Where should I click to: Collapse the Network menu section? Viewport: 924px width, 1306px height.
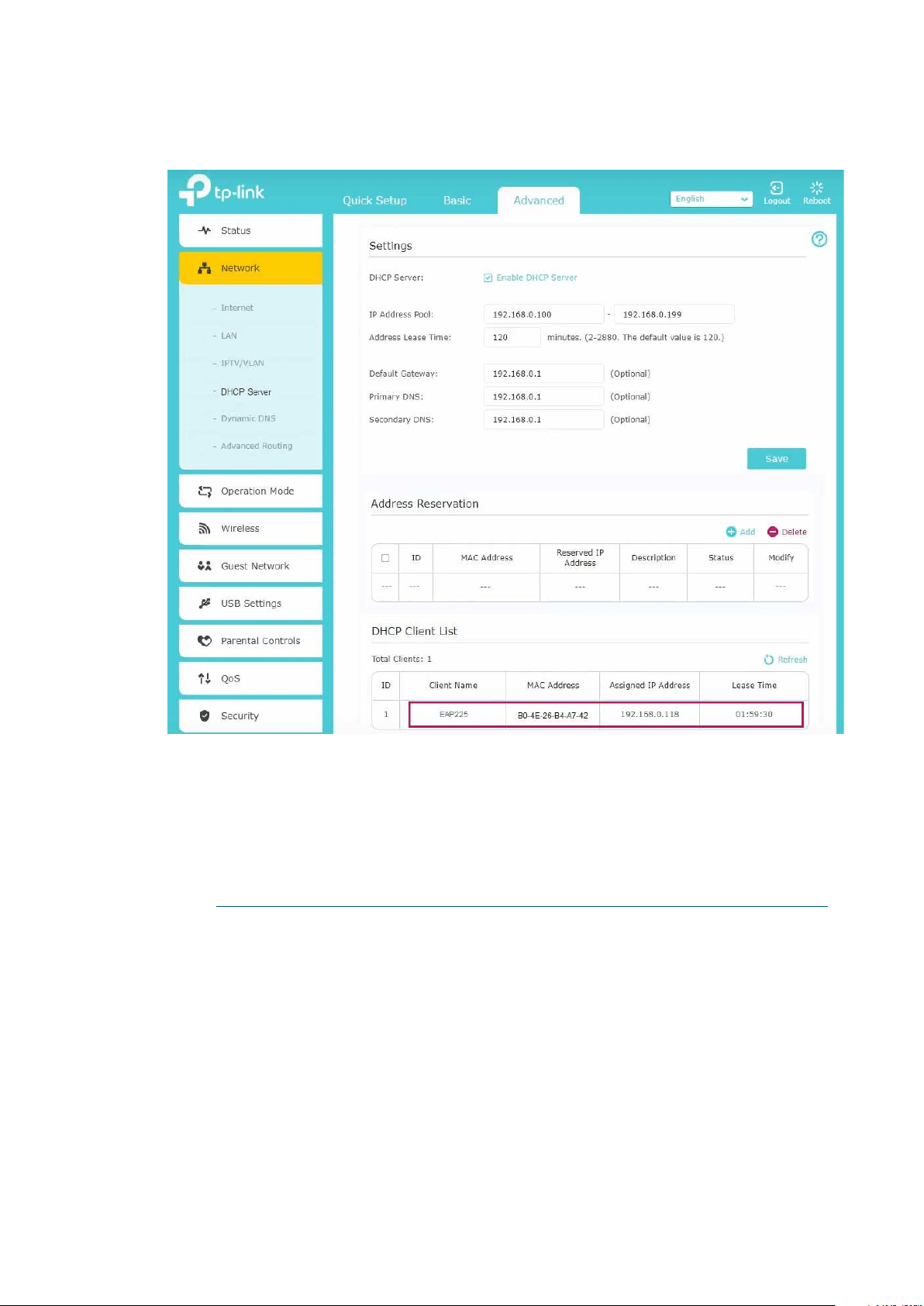point(250,268)
